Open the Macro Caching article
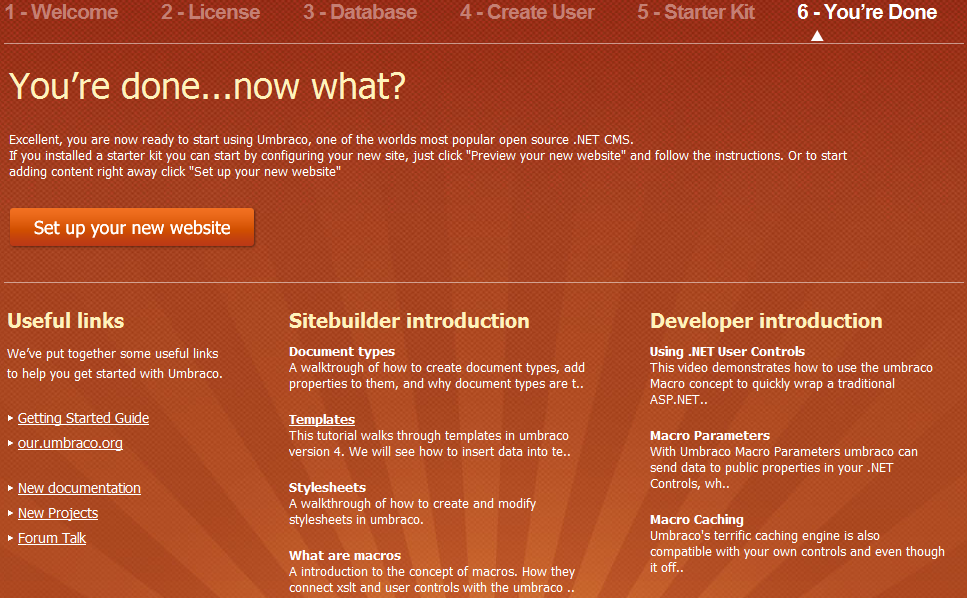The width and height of the screenshot is (967, 598). 697,520
